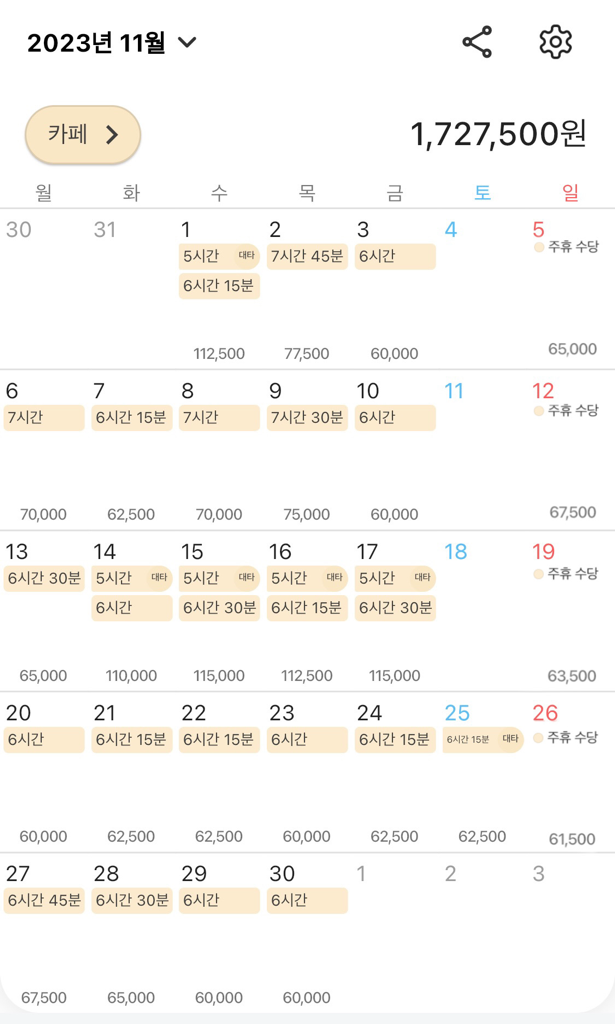Open the 6시간 30분 shift on November 13
The height and width of the screenshot is (1024, 615).
pyautogui.click(x=44, y=579)
